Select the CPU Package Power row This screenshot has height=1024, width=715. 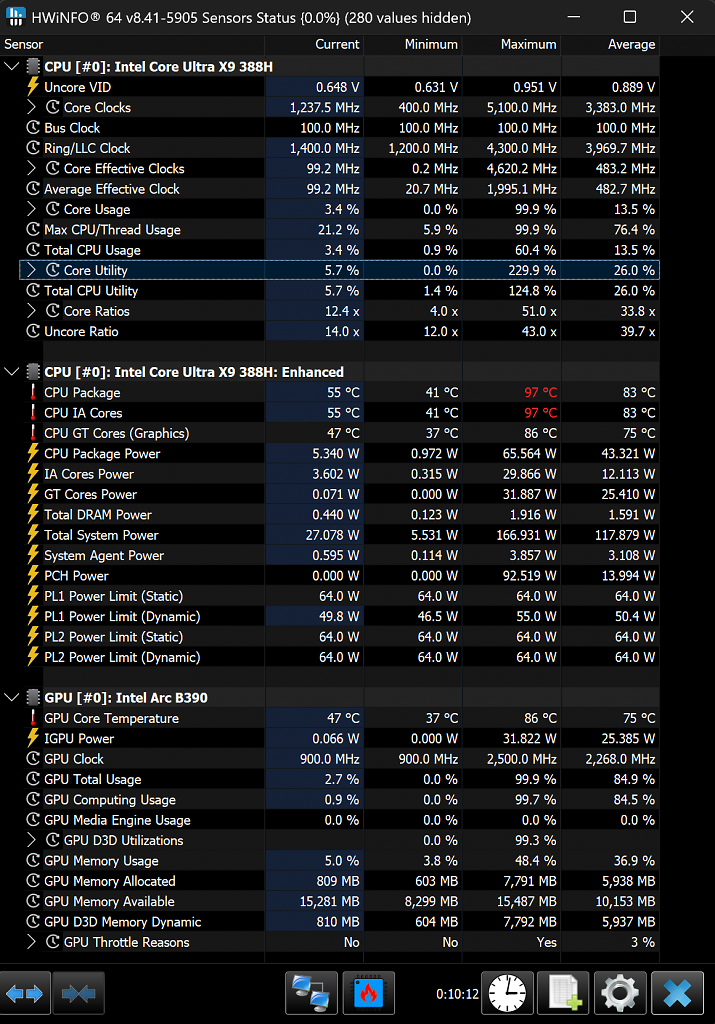[x=340, y=454]
